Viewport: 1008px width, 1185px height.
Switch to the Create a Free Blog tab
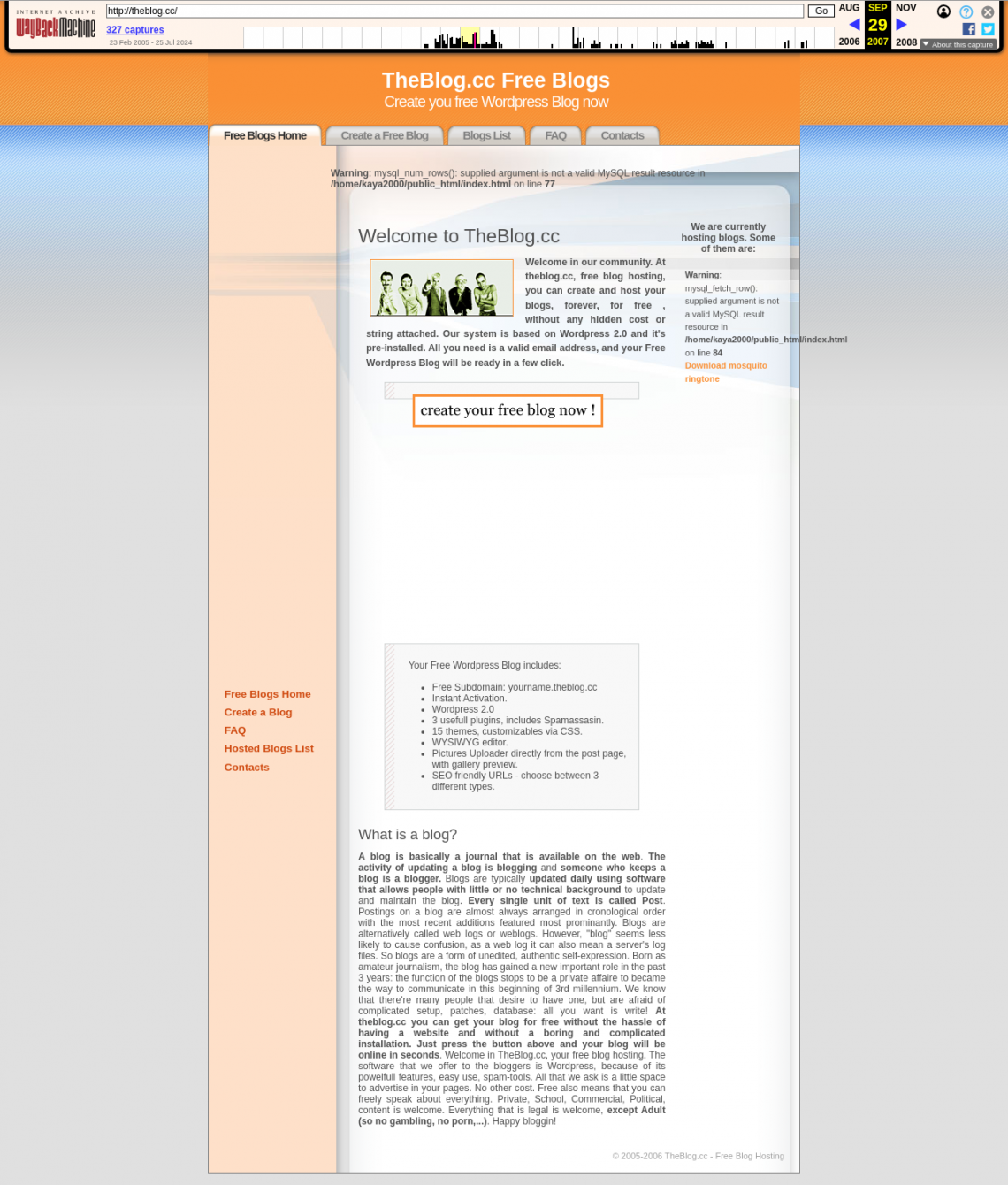pos(385,135)
